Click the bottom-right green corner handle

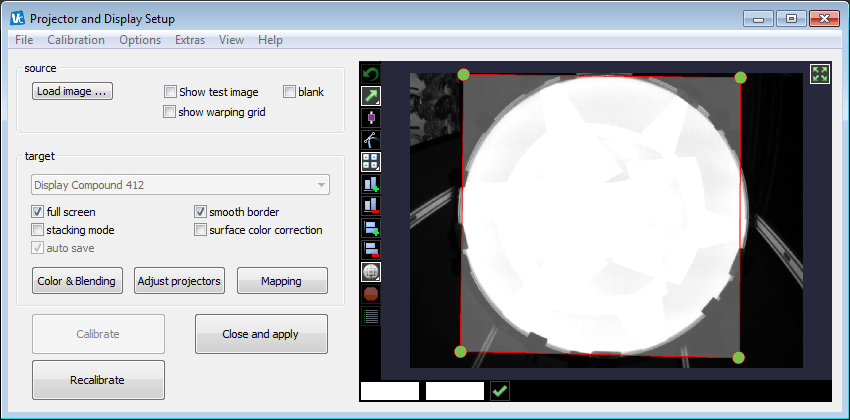point(738,358)
